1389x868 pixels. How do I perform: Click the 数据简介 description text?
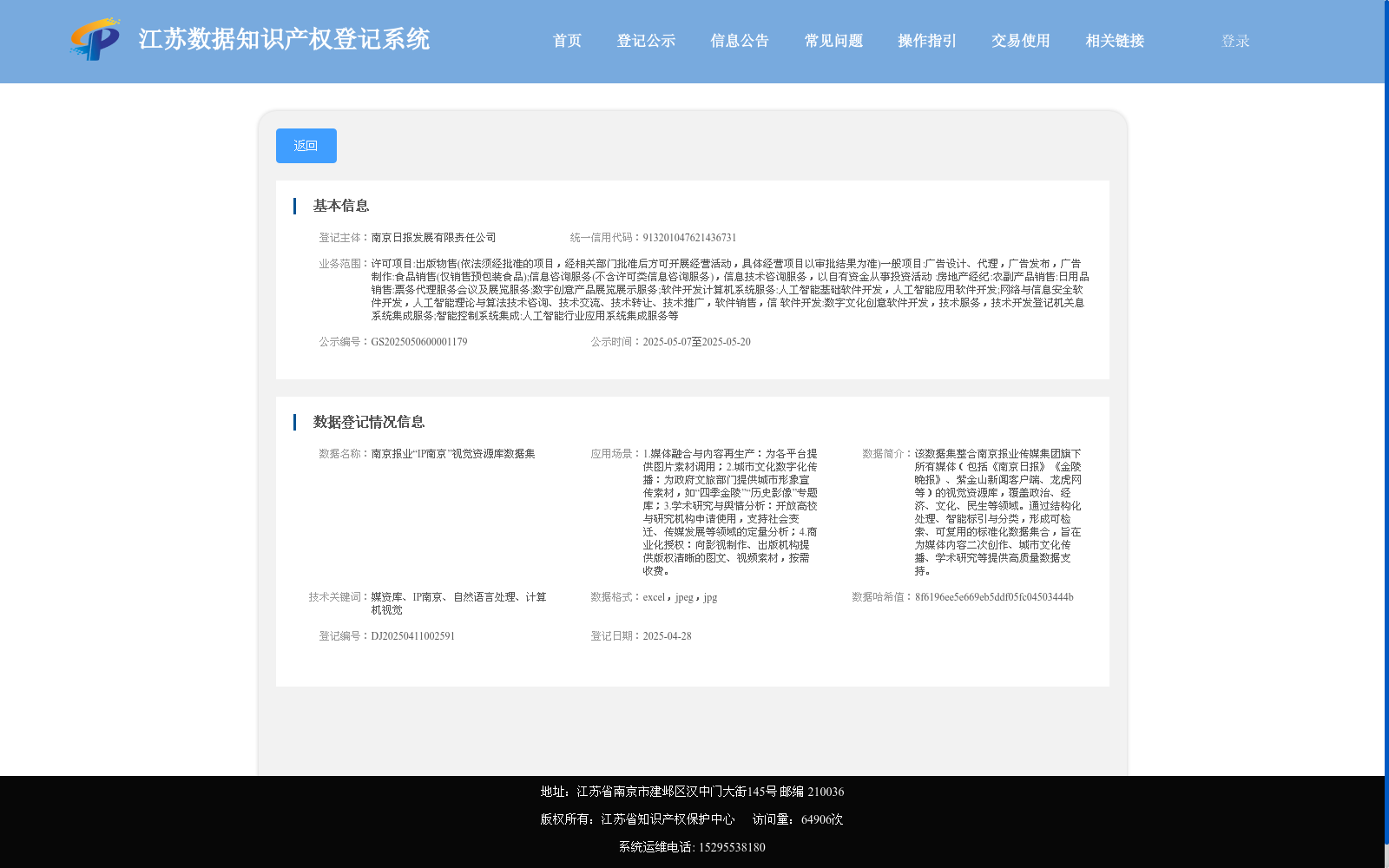click(997, 512)
